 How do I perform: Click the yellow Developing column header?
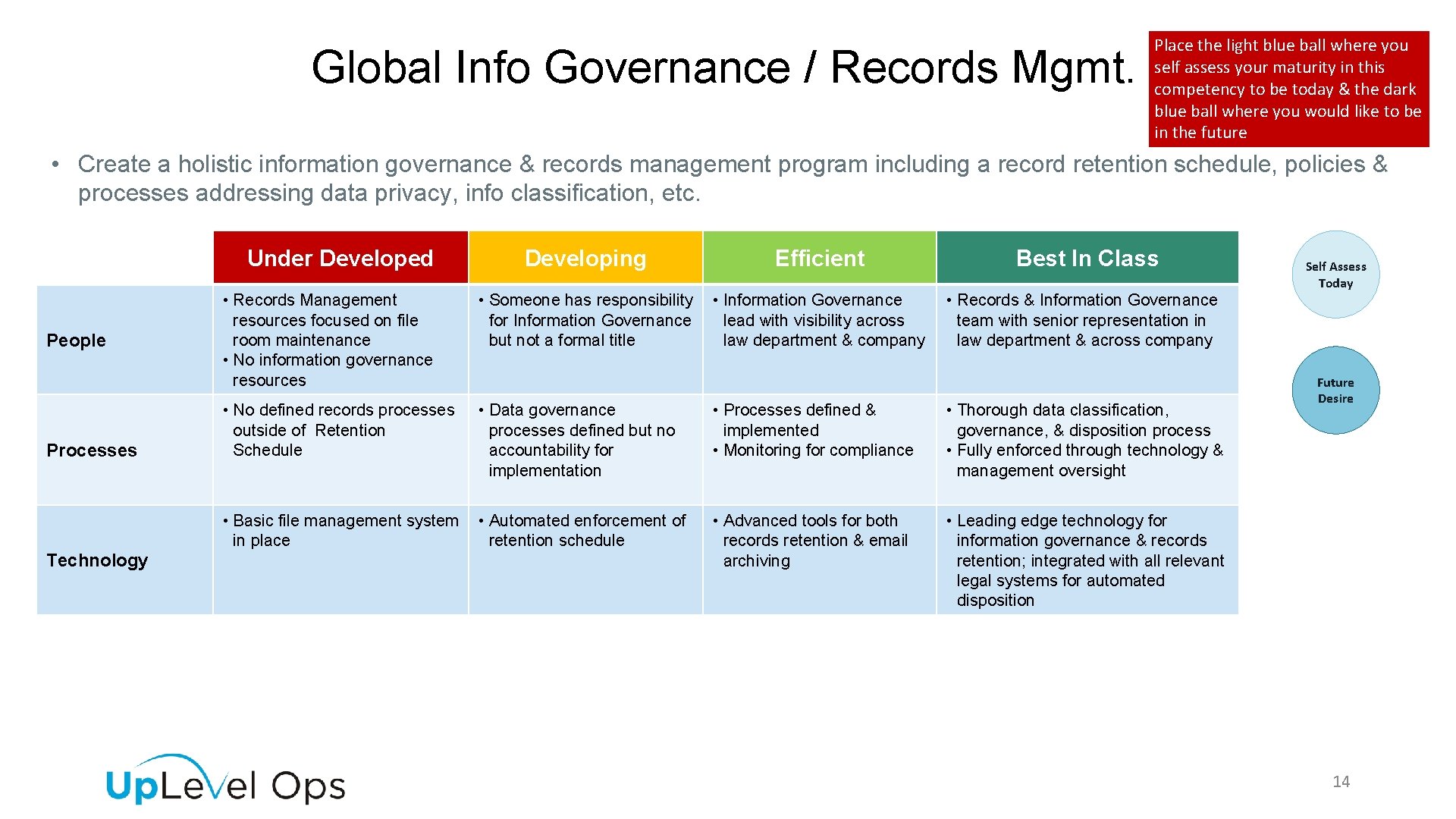coord(585,258)
